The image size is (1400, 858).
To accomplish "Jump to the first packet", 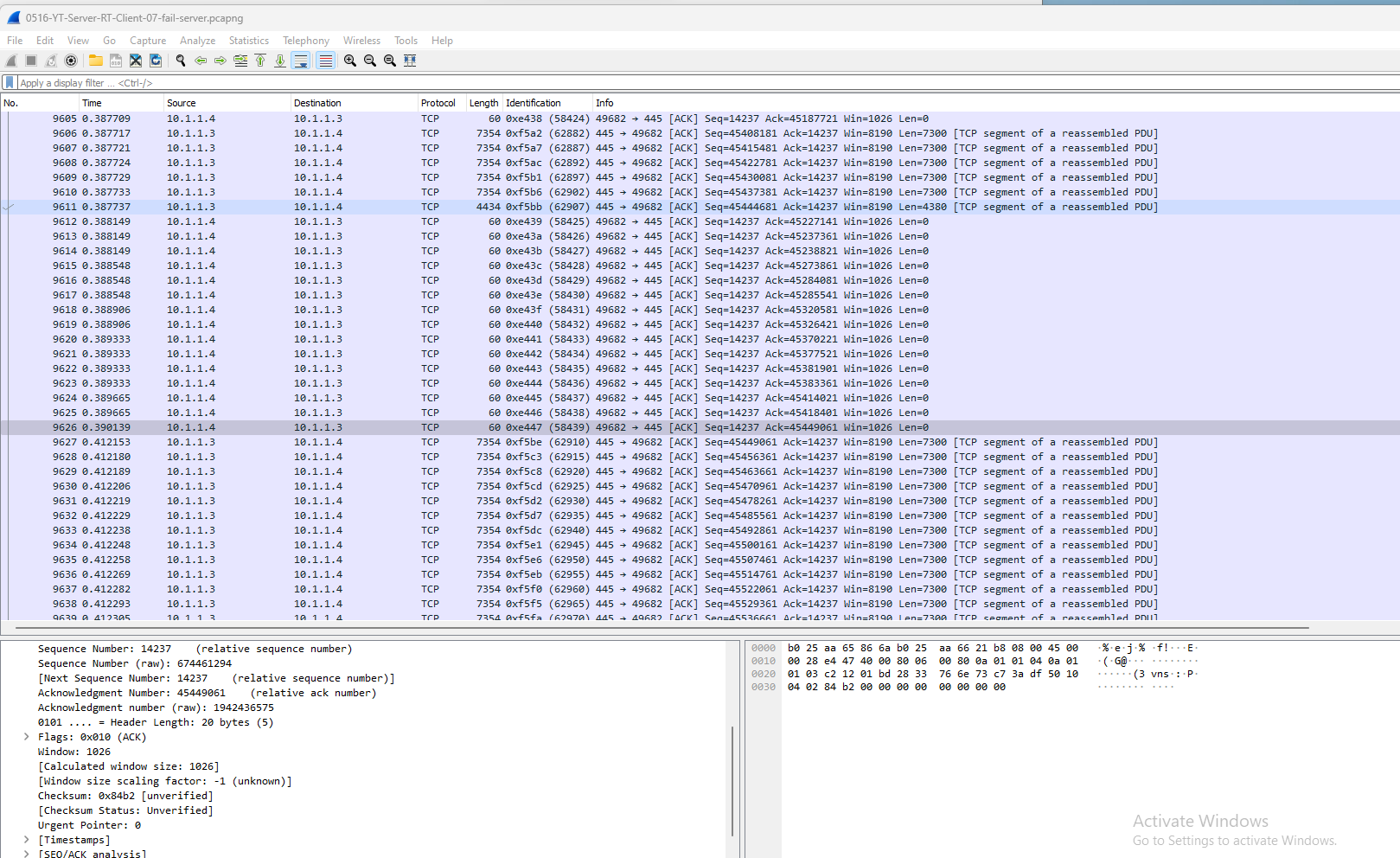I will coord(260,61).
